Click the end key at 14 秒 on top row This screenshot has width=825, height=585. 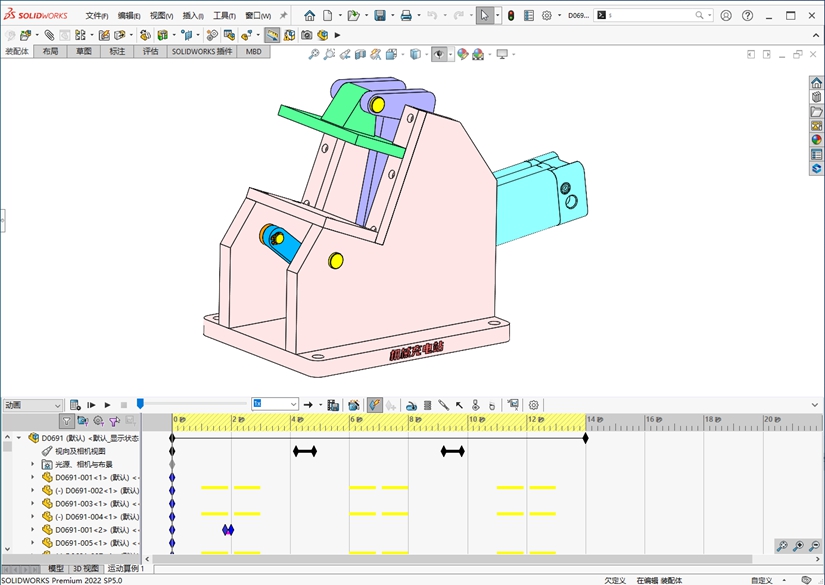coord(586,438)
